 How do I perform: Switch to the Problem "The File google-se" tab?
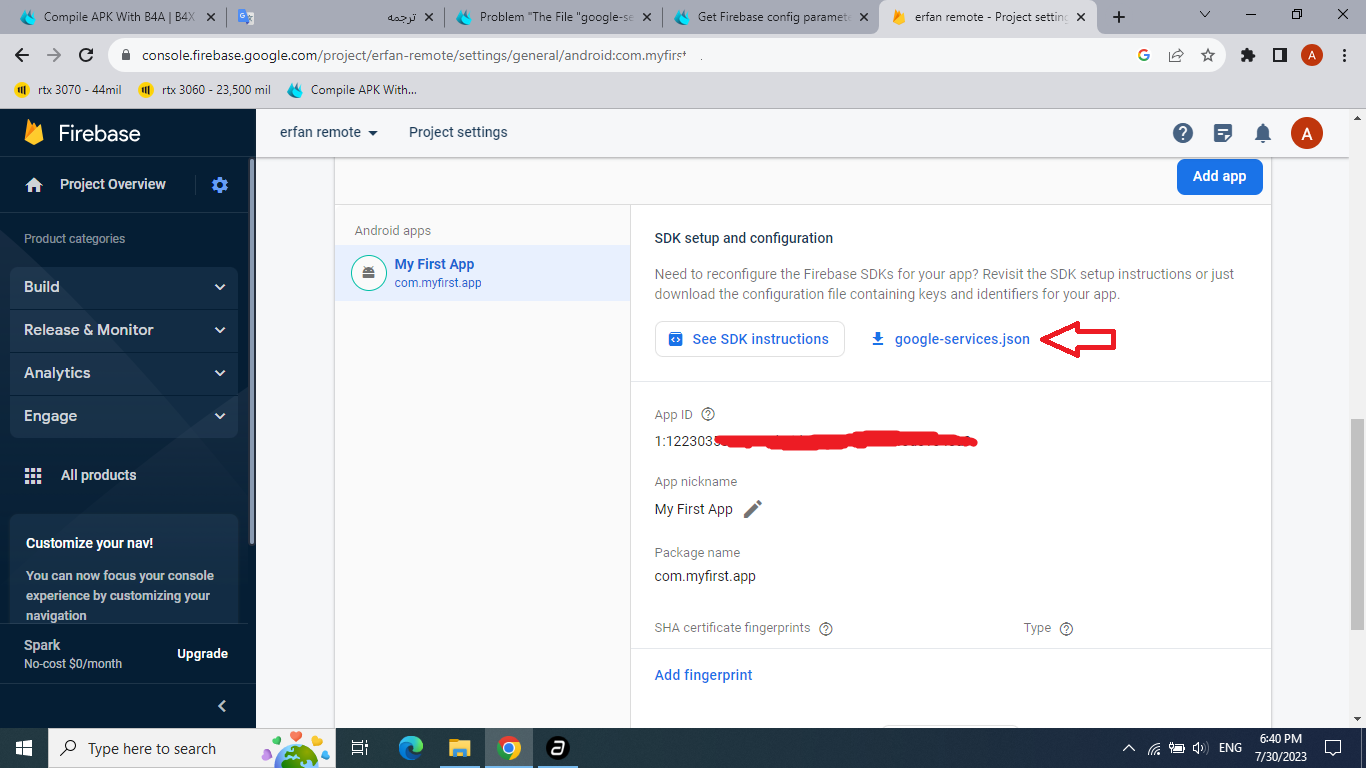click(x=556, y=17)
